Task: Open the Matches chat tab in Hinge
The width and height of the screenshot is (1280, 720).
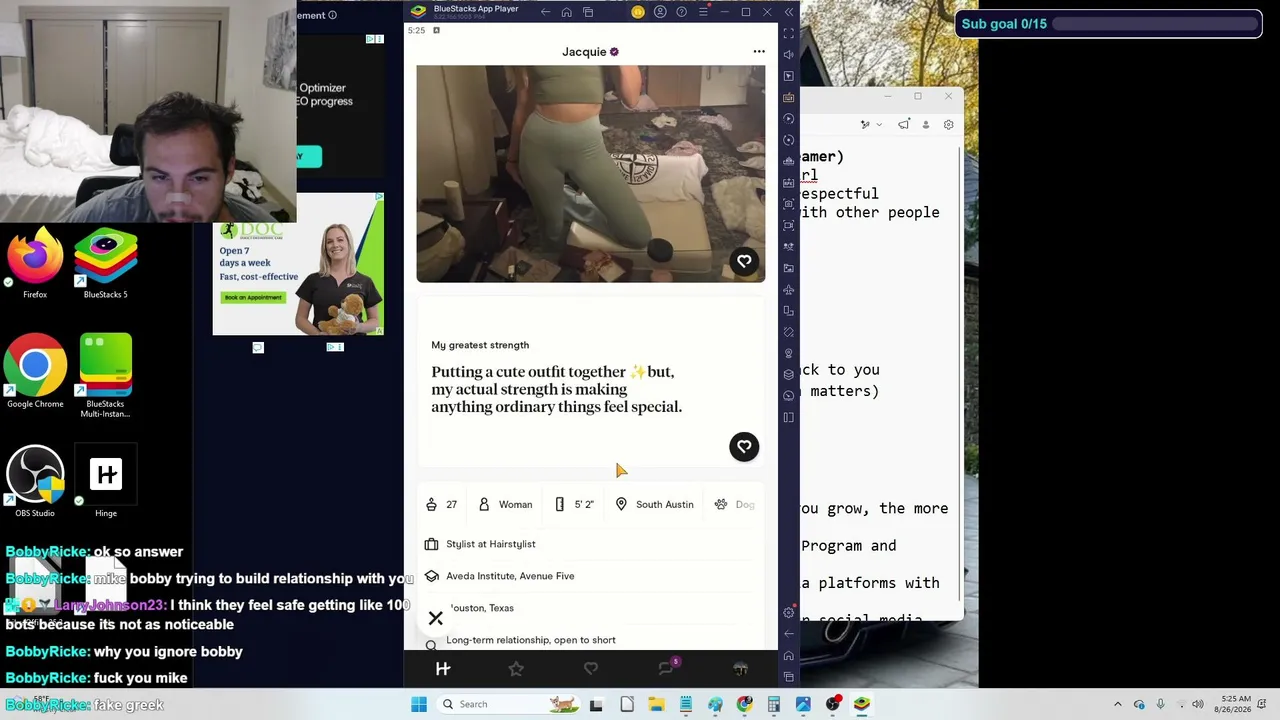Action: [666, 668]
